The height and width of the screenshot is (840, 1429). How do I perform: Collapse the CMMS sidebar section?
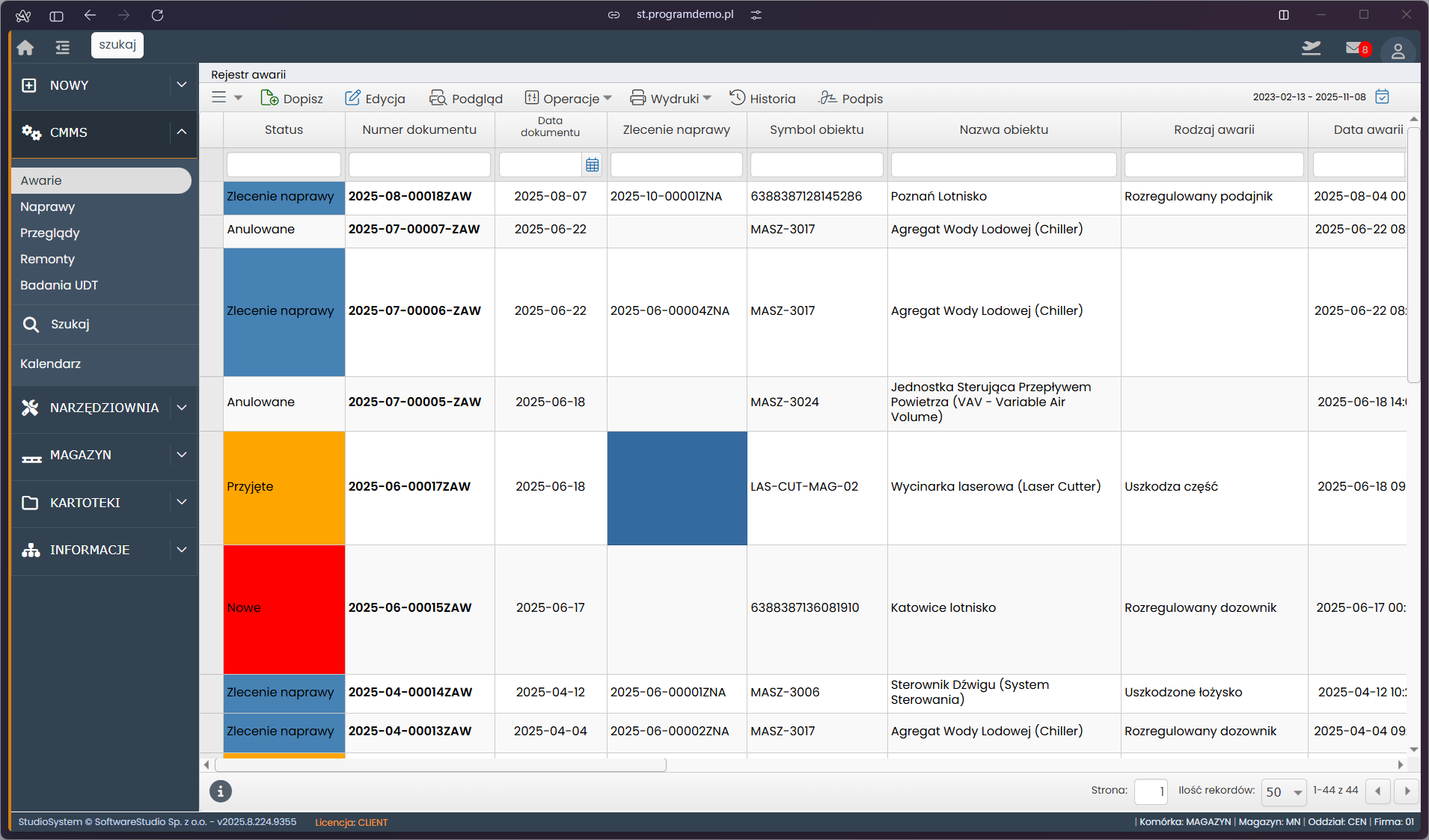point(182,132)
